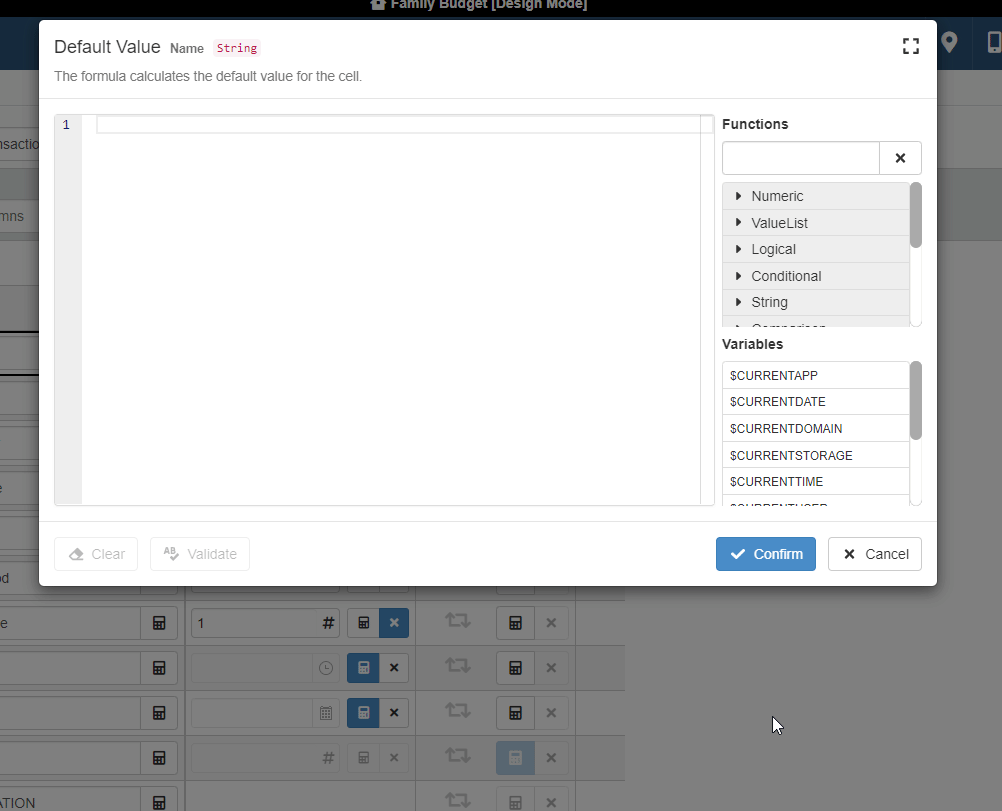Confirm the default value formula

click(x=765, y=554)
